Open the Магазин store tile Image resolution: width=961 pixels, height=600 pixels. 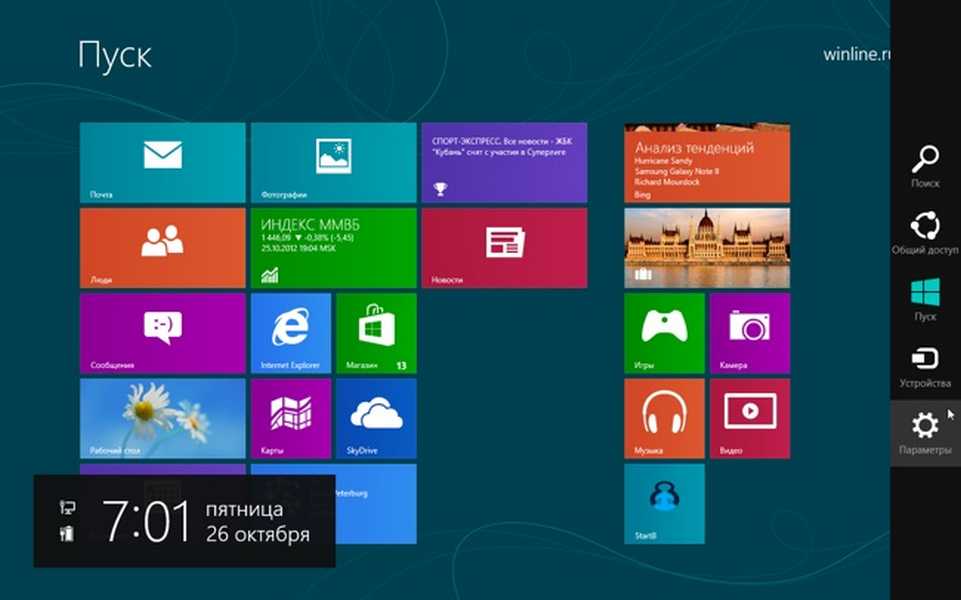(376, 333)
